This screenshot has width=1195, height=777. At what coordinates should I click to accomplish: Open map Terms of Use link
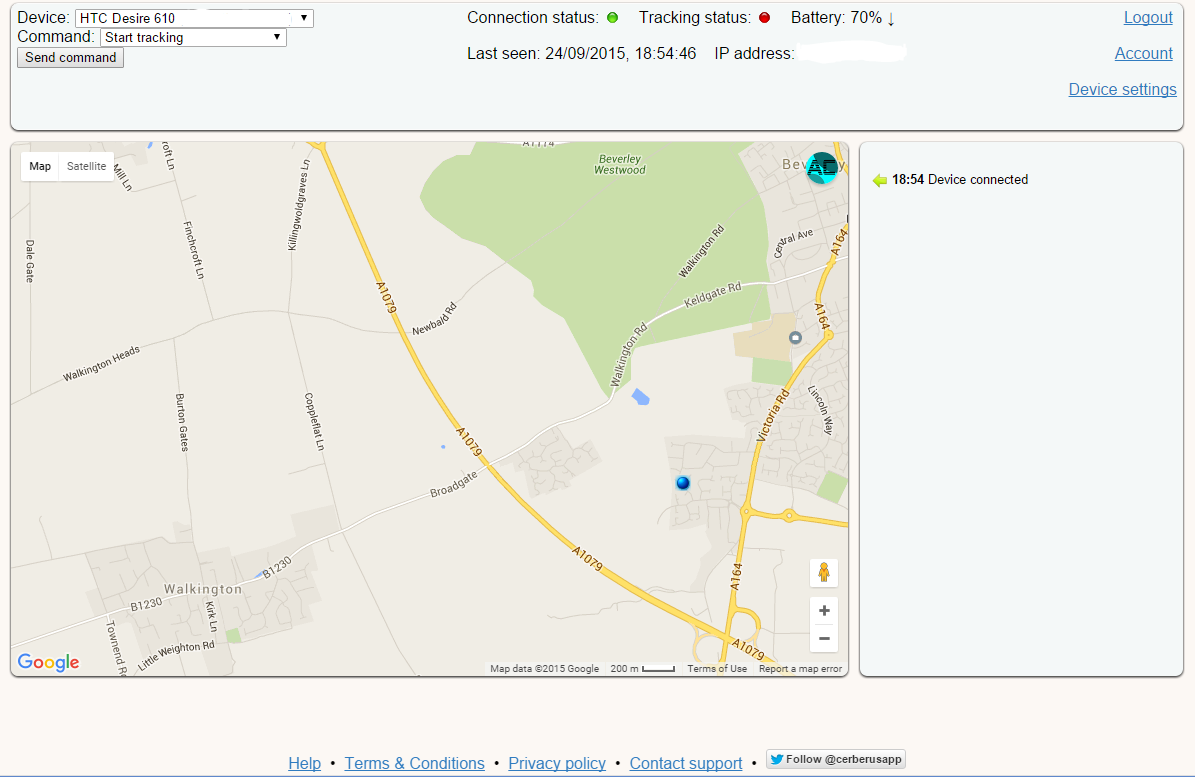(x=717, y=669)
